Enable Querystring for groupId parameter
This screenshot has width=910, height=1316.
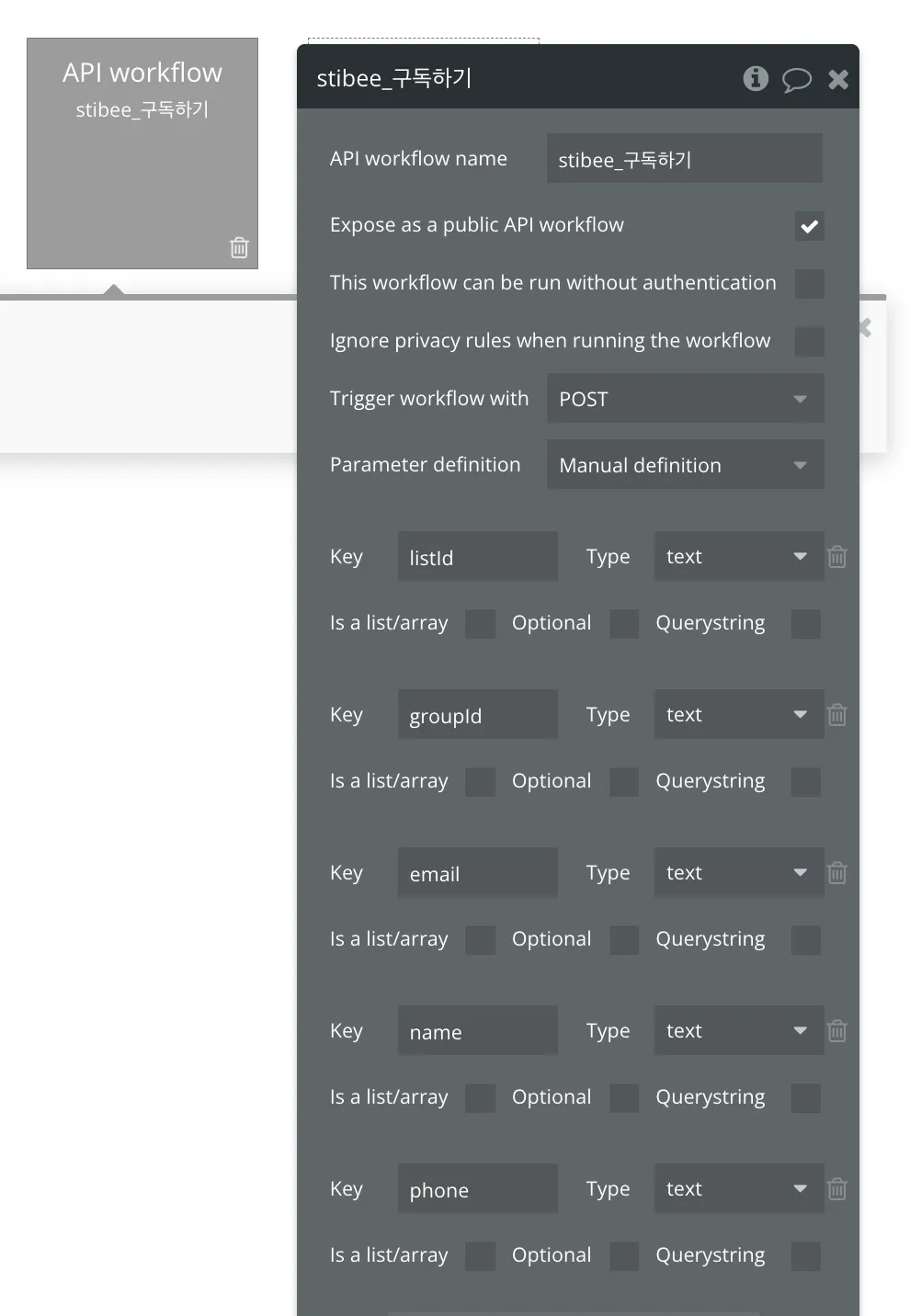[x=806, y=782]
